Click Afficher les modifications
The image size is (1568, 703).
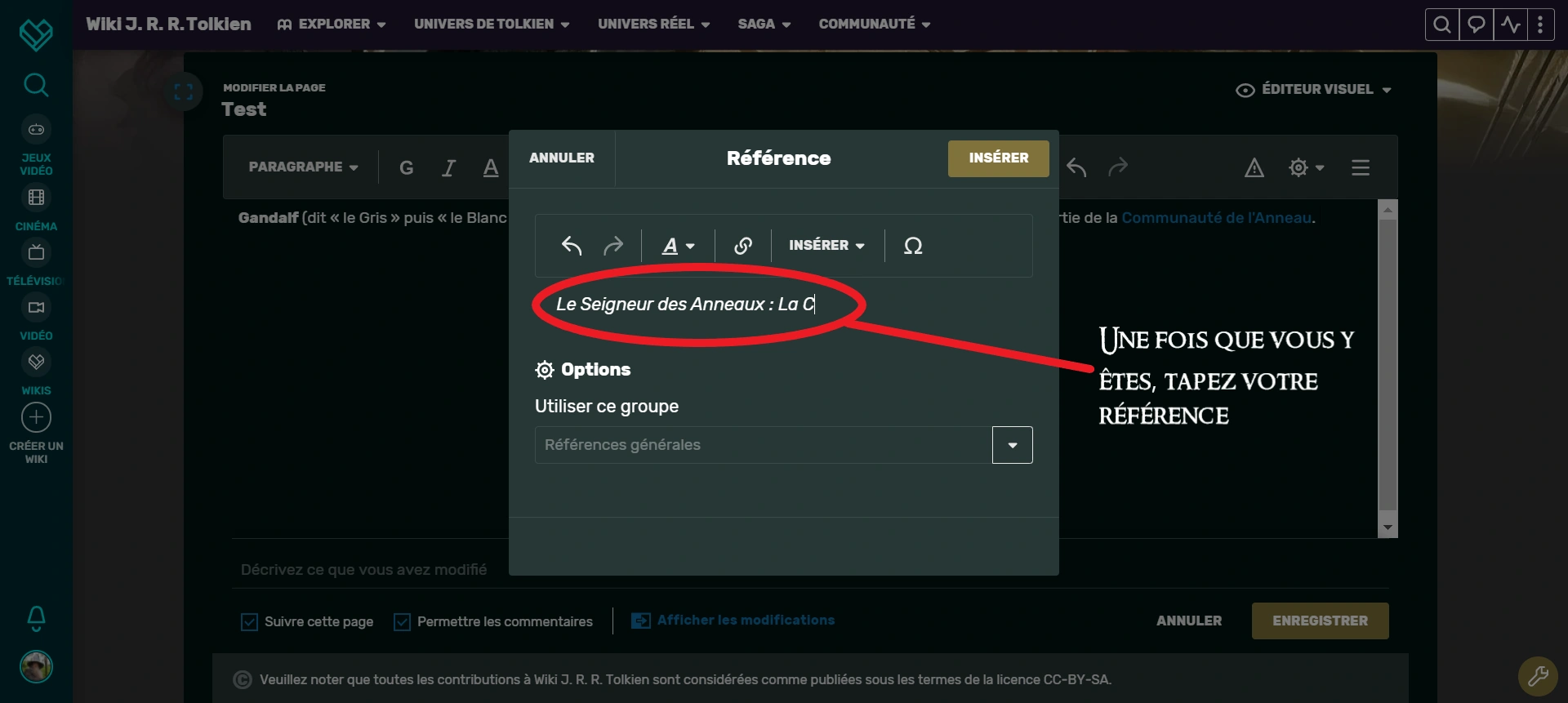pyautogui.click(x=733, y=621)
